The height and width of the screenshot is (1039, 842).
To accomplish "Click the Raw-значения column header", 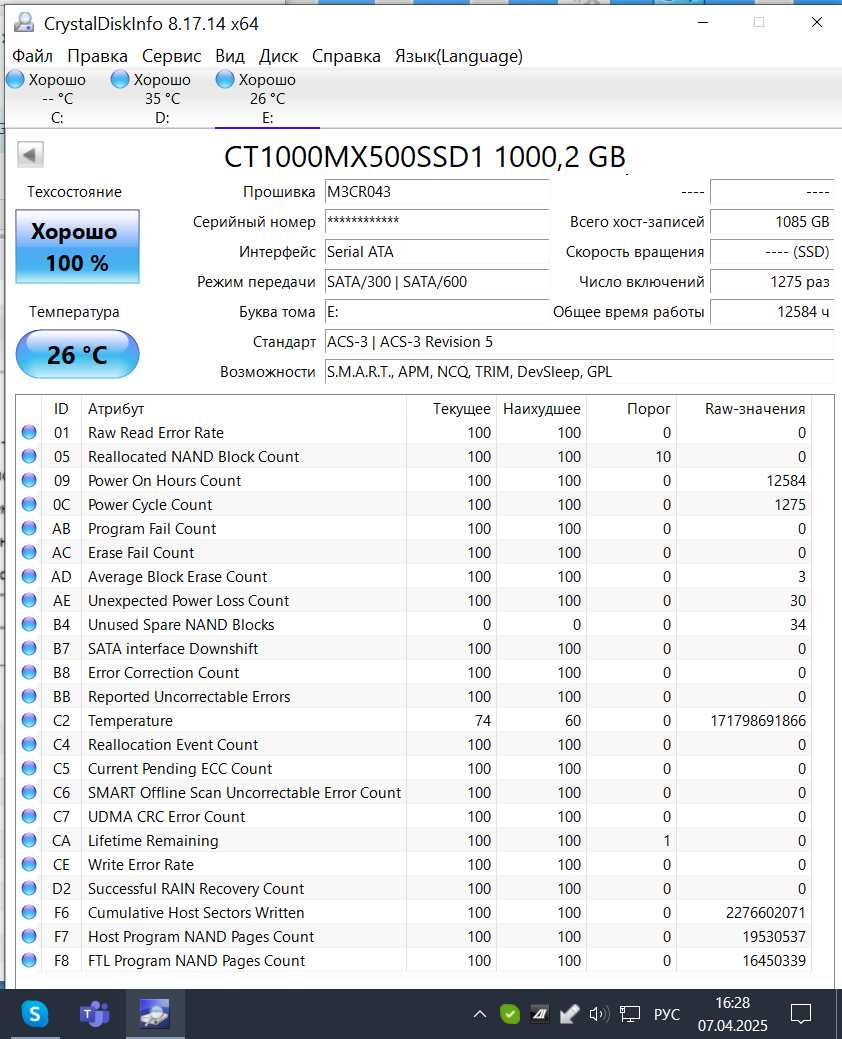I will point(755,409).
